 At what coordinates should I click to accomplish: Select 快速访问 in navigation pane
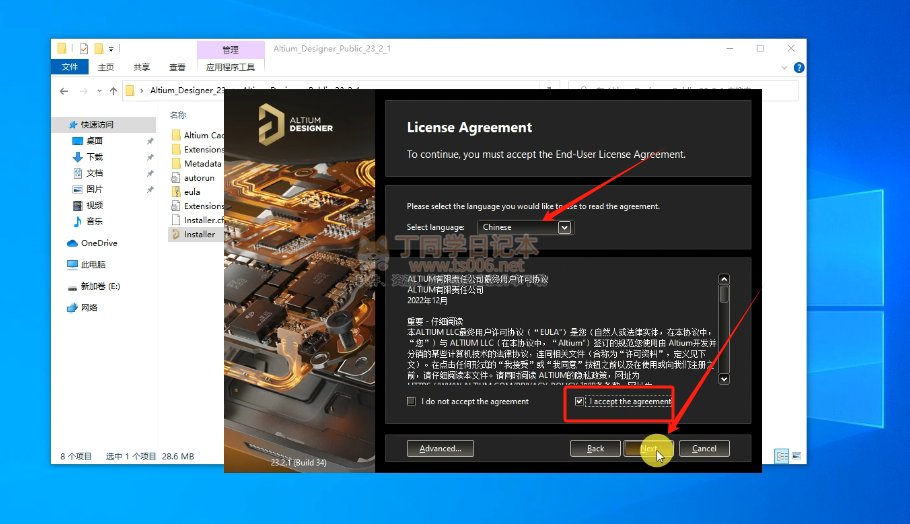tap(96, 124)
